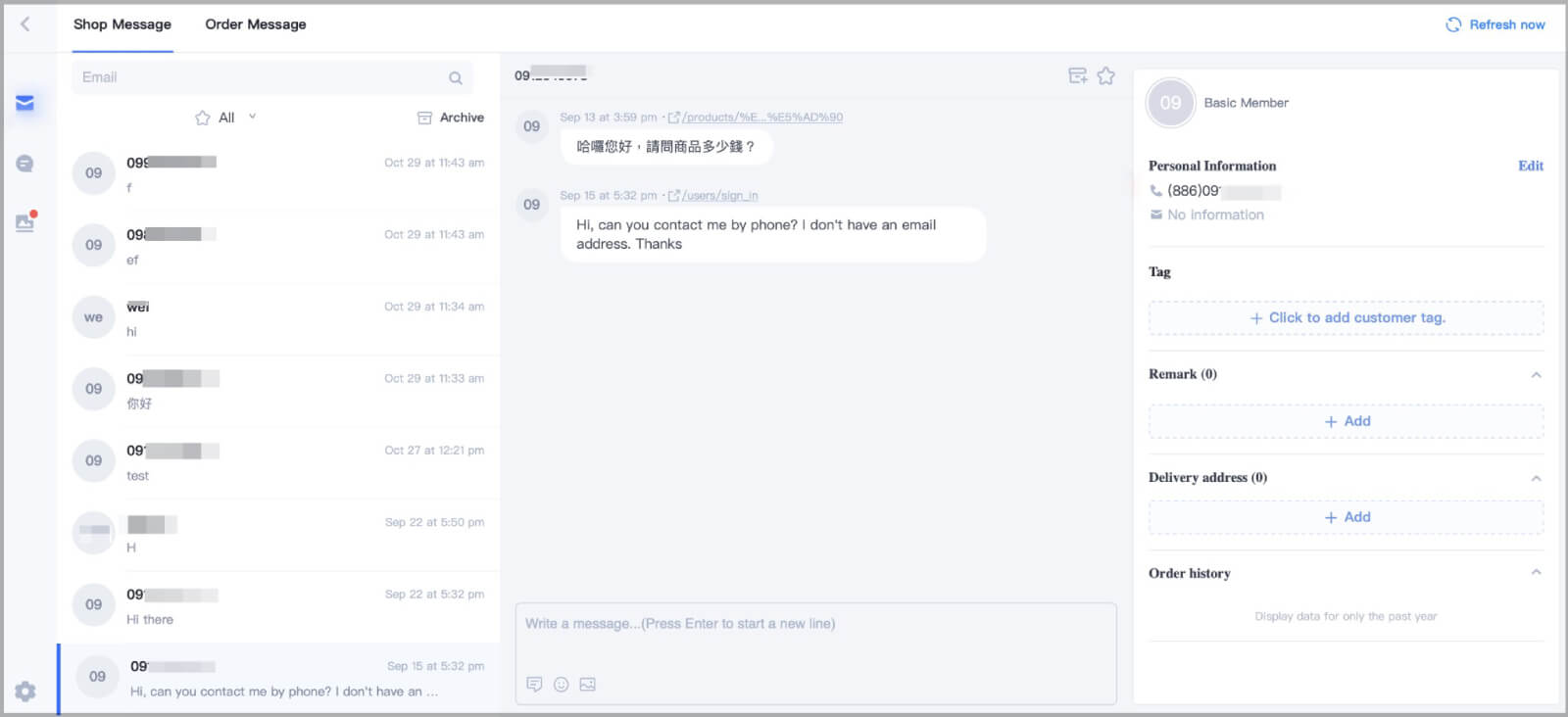This screenshot has width=1568, height=717.
Task: Click the (886)09 phone number
Action: pos(1224,191)
